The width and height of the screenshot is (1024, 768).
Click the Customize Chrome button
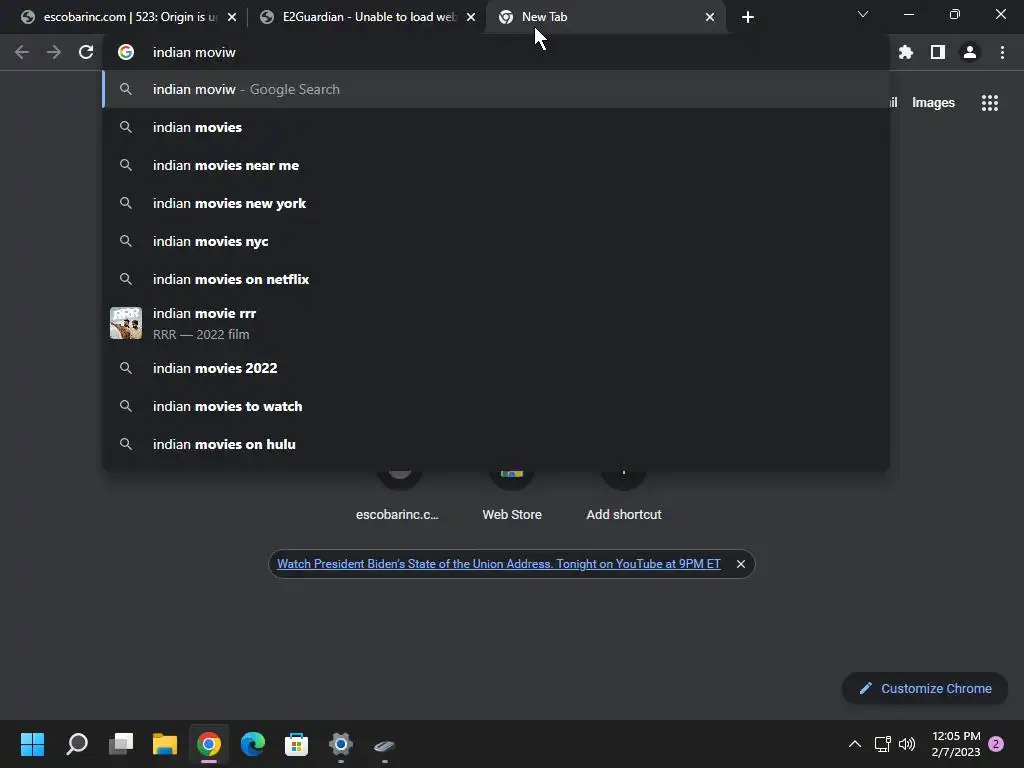(925, 688)
